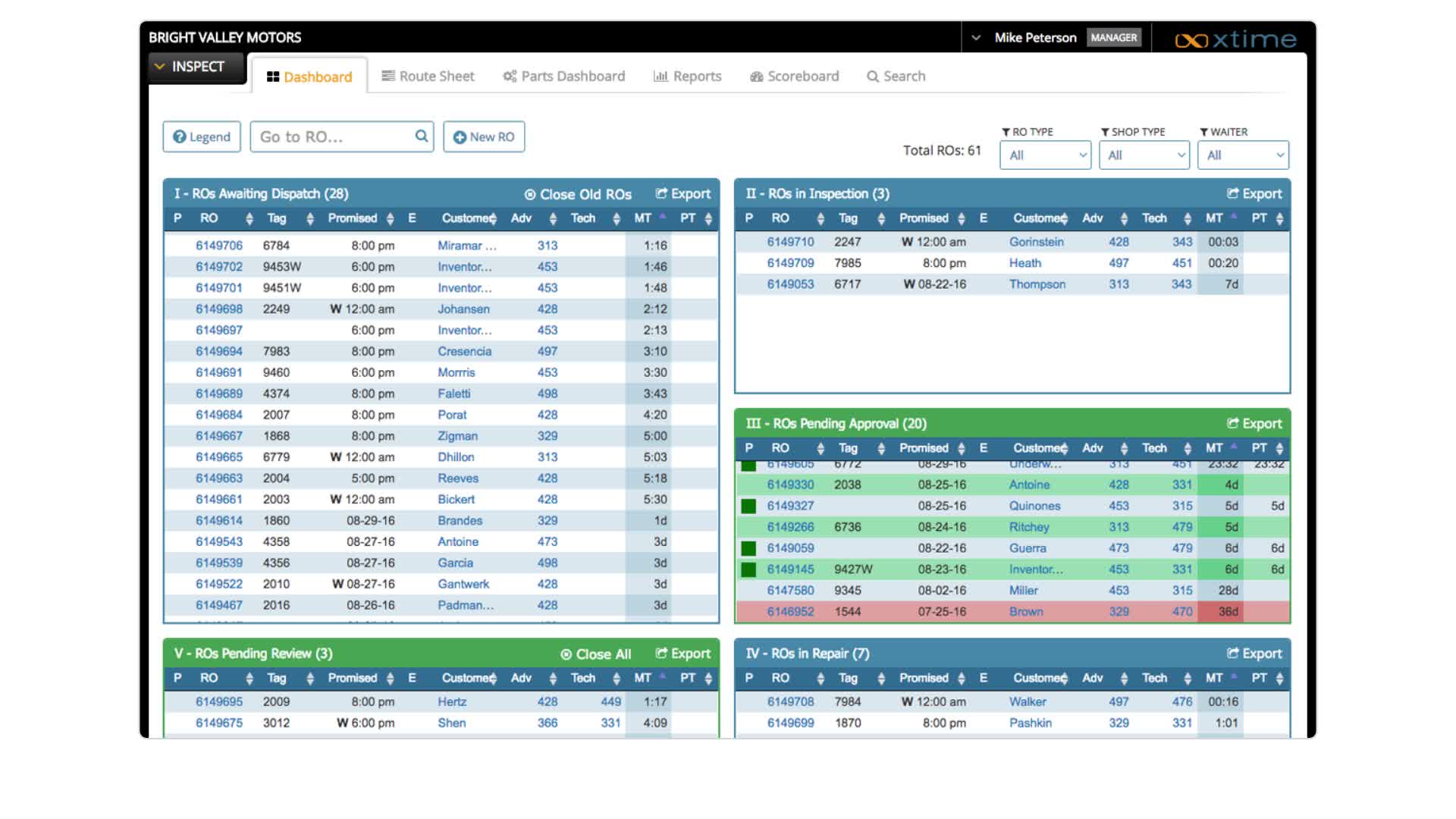This screenshot has width=1456, height=819.
Task: Click Export in ROs in Inspection panel
Action: pyautogui.click(x=1254, y=194)
